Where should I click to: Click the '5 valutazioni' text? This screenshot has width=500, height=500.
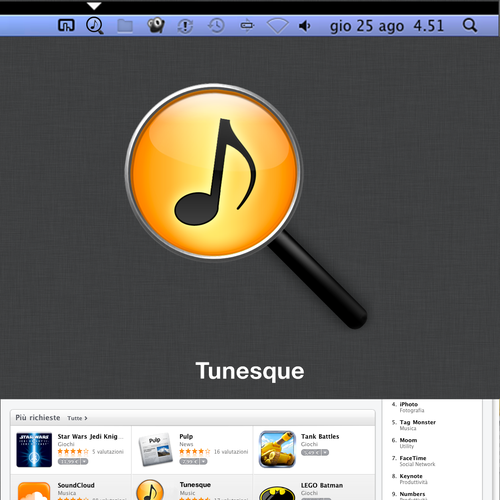108,452
